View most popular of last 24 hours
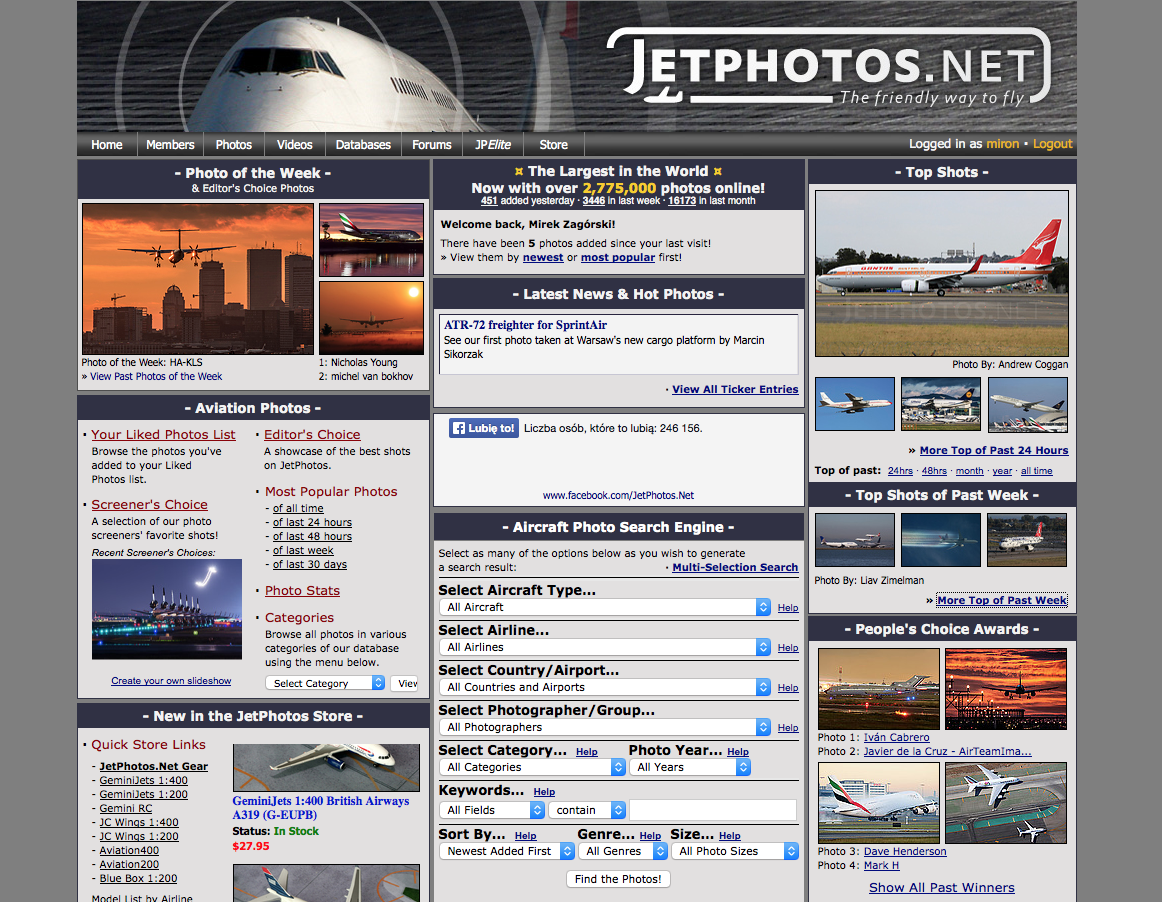 (312, 523)
